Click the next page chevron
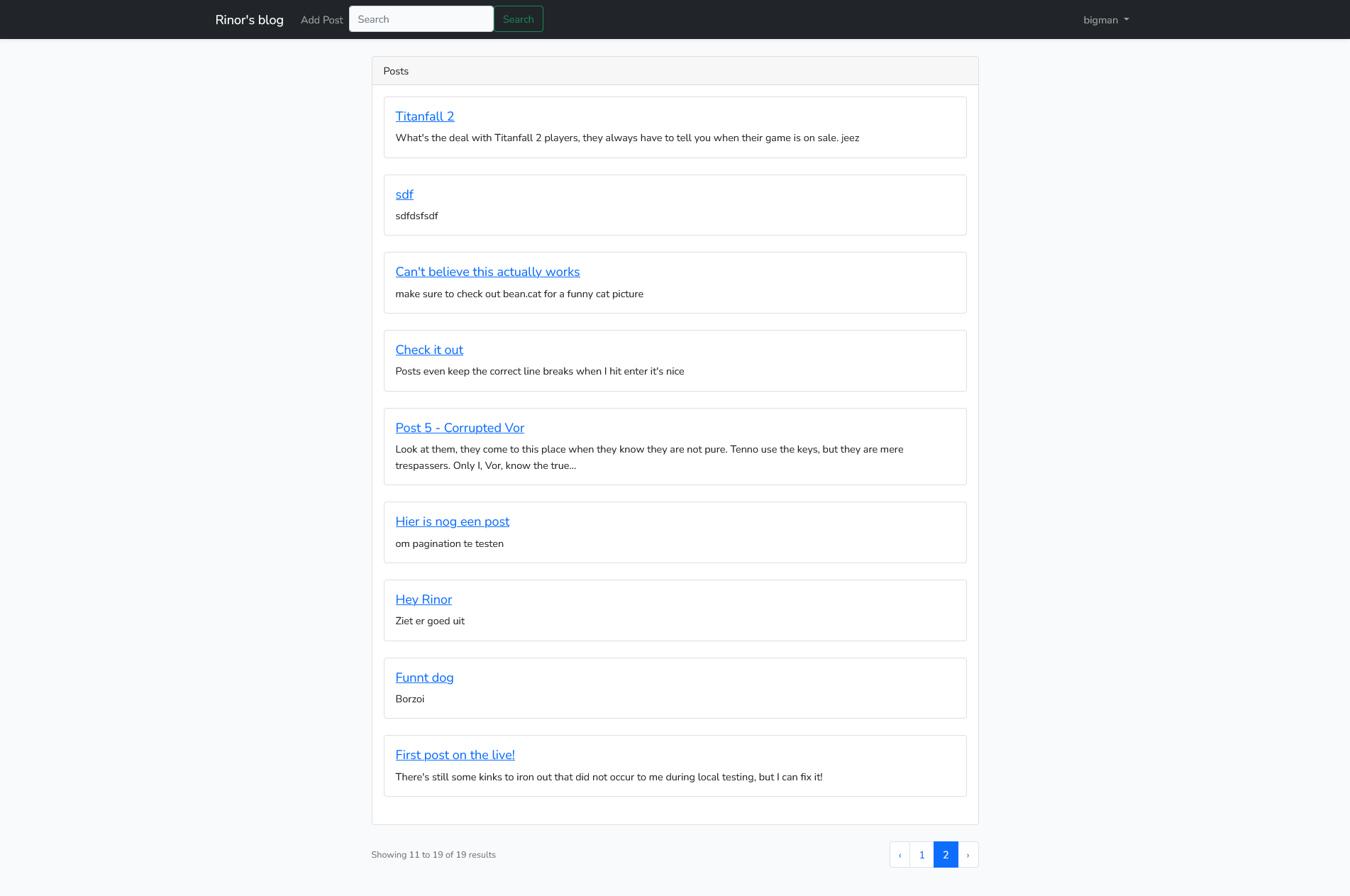This screenshot has height=896, width=1350. [x=968, y=854]
